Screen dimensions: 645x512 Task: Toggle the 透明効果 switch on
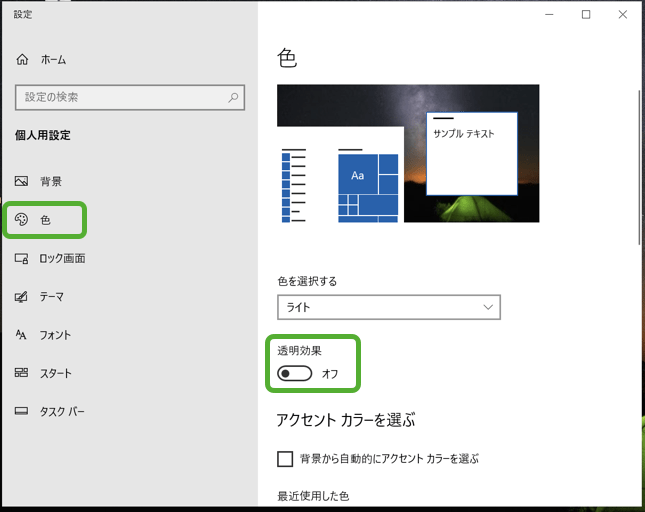click(295, 374)
